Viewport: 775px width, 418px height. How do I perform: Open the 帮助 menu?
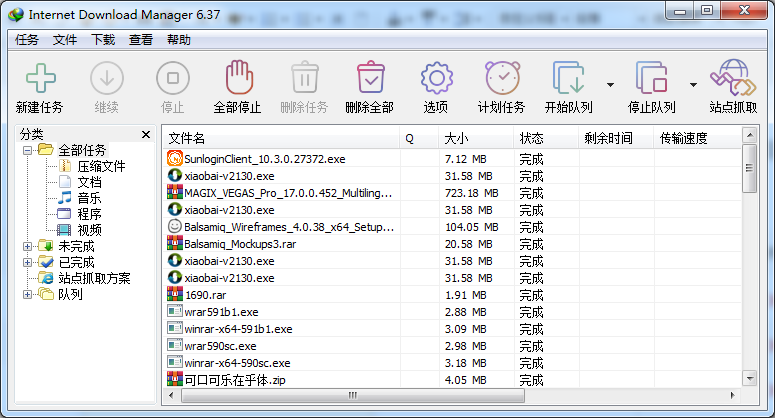(179, 40)
